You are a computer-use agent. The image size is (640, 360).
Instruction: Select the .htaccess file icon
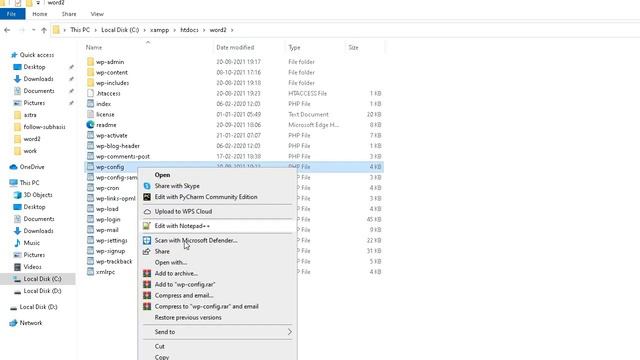pyautogui.click(x=90, y=93)
